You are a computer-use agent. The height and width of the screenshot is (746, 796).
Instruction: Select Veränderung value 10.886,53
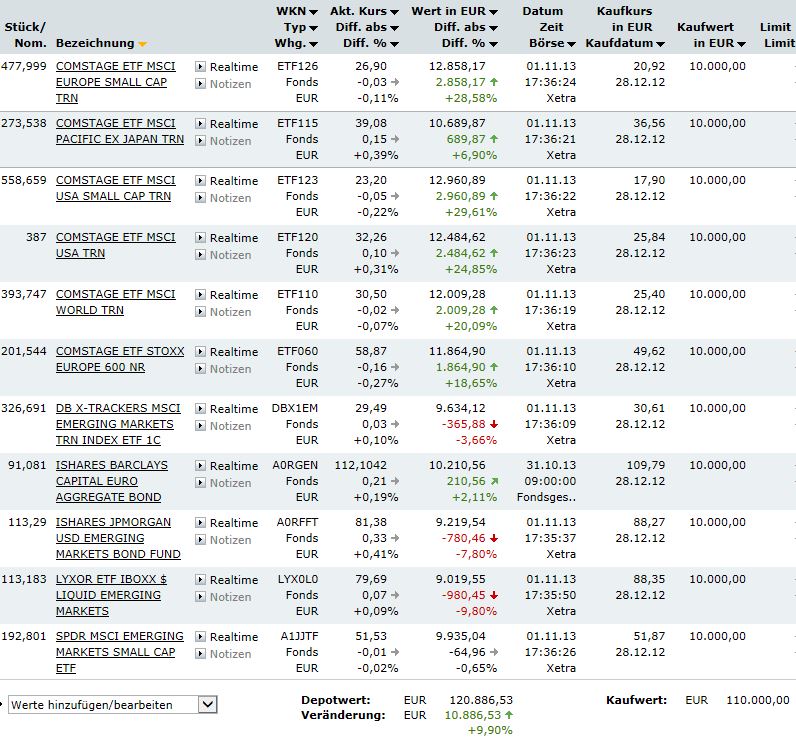(x=473, y=715)
